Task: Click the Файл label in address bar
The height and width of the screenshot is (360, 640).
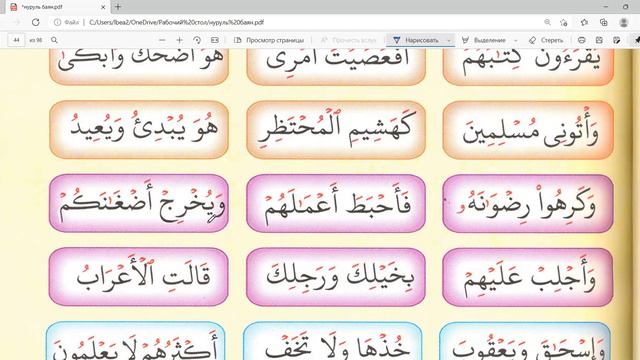Action: (71, 22)
